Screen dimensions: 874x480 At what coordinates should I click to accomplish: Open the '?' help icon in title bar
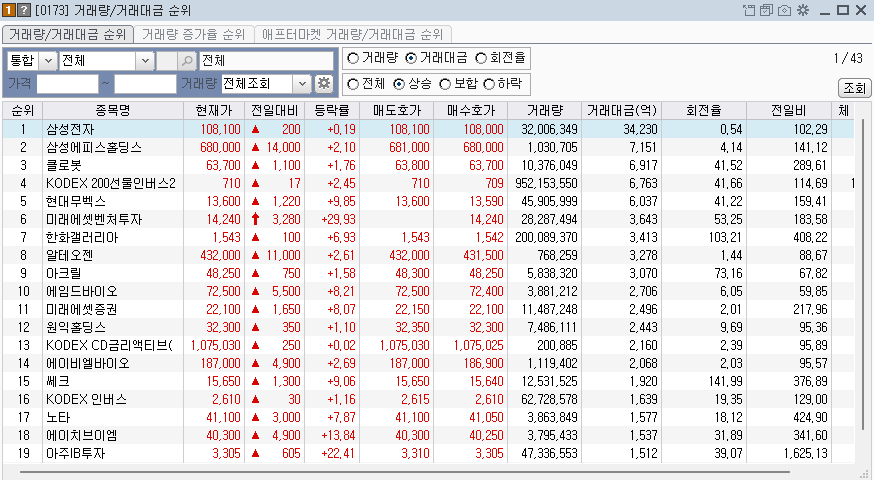click(23, 10)
